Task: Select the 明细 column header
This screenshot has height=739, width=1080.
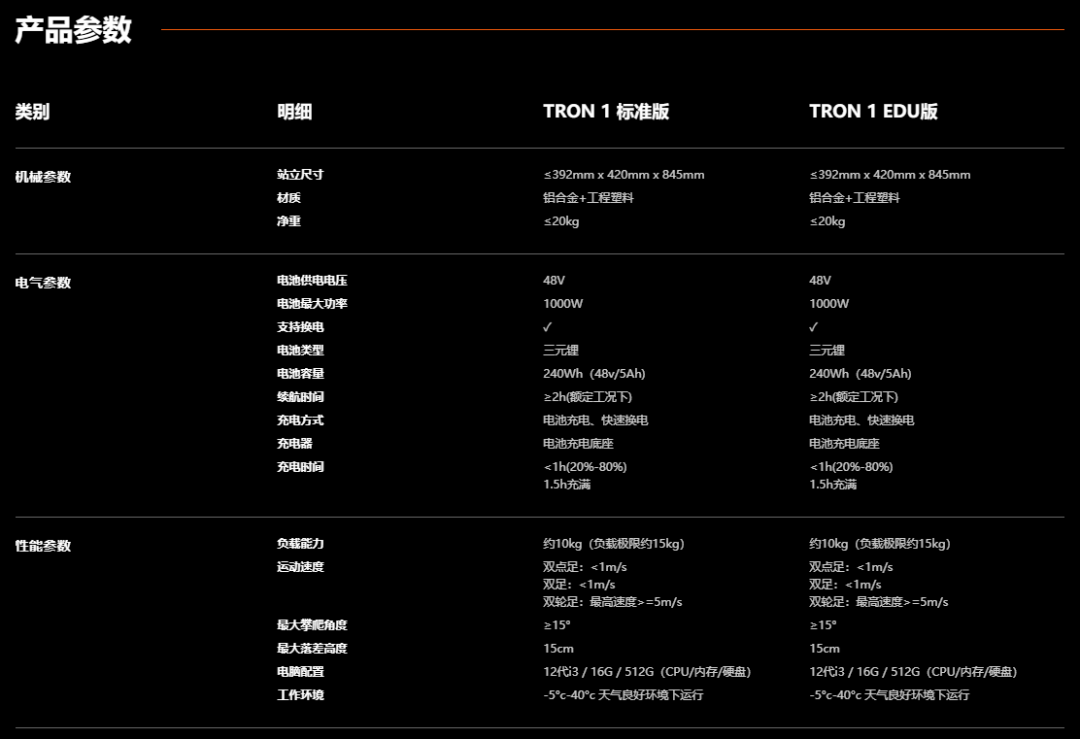Action: [x=295, y=112]
